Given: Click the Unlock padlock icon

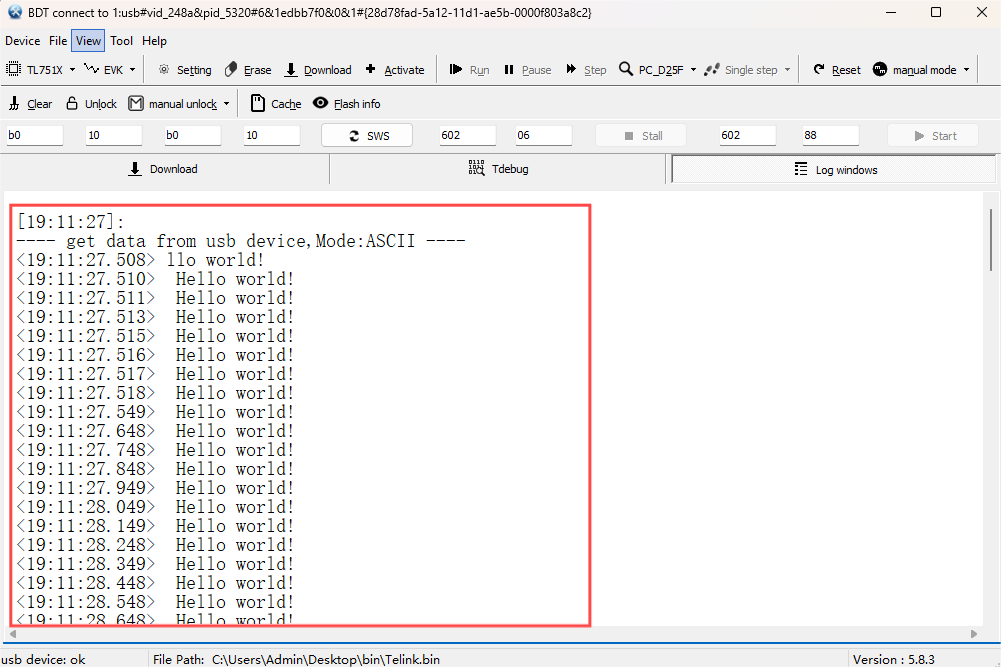Looking at the screenshot, I should click(x=72, y=103).
